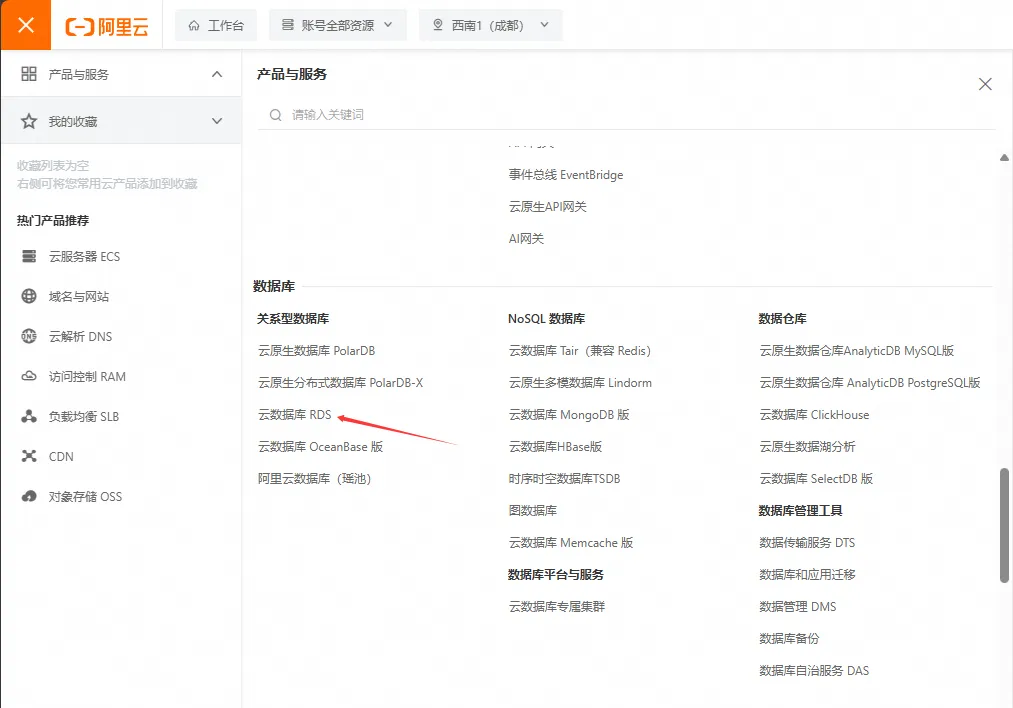Open 数据传输服务 DTS
This screenshot has height=708, width=1013.
click(807, 543)
